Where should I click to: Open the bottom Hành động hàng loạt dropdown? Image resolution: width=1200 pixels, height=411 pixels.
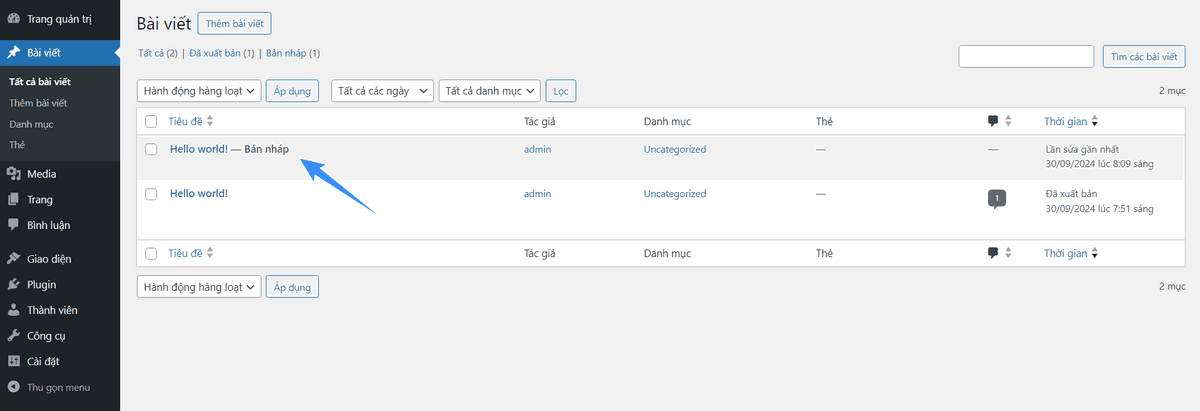click(x=199, y=287)
